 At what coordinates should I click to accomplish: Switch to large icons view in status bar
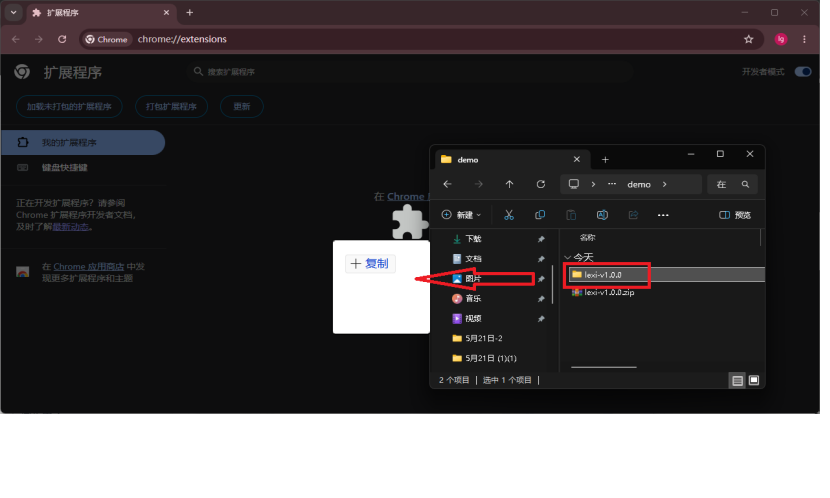[x=754, y=381]
